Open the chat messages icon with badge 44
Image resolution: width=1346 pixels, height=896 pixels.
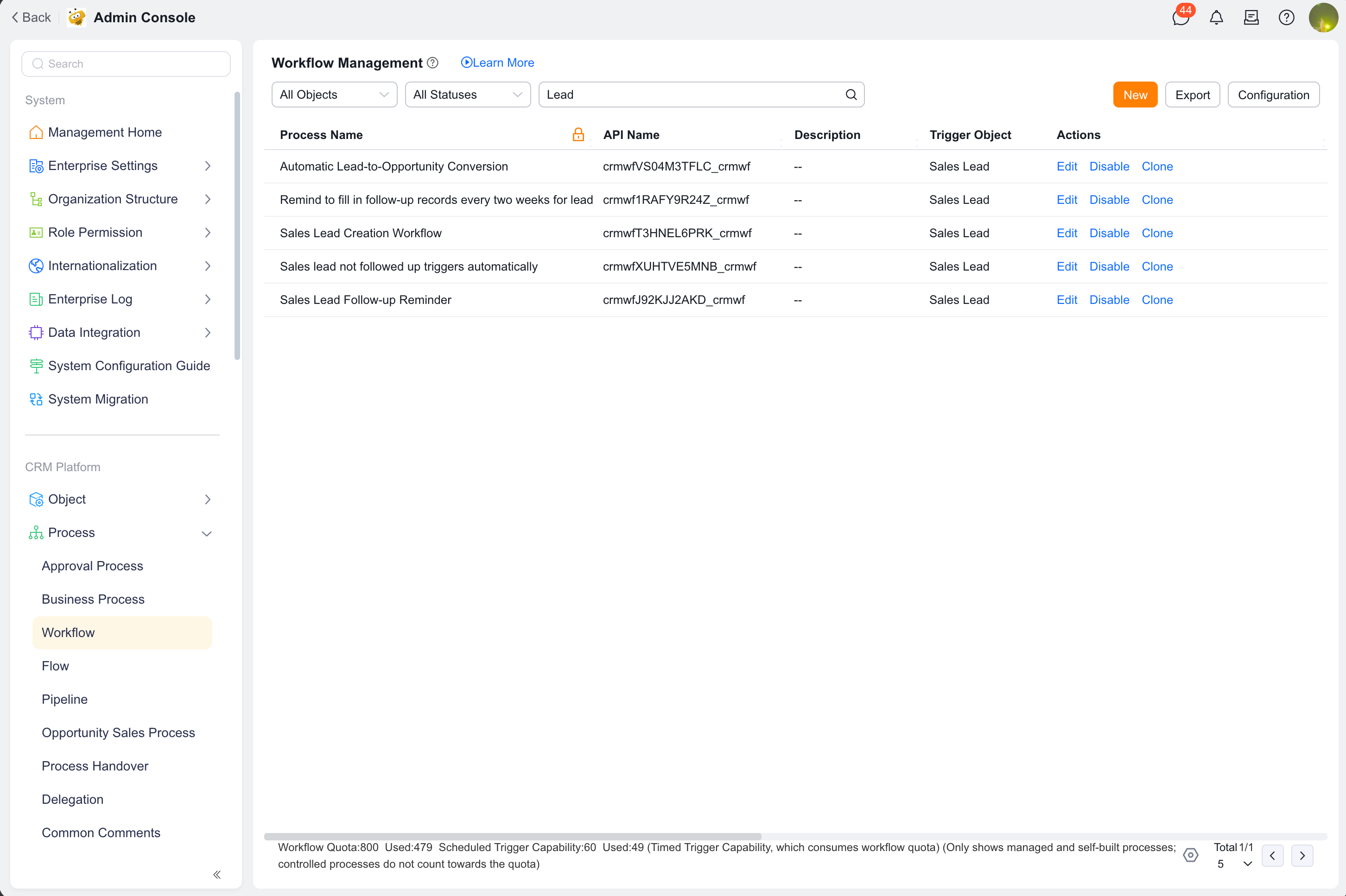[1181, 17]
